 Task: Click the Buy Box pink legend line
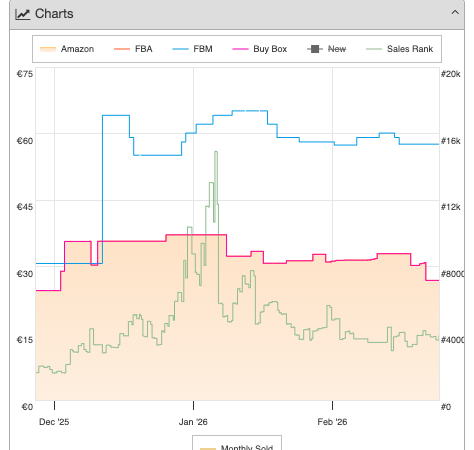click(x=240, y=49)
